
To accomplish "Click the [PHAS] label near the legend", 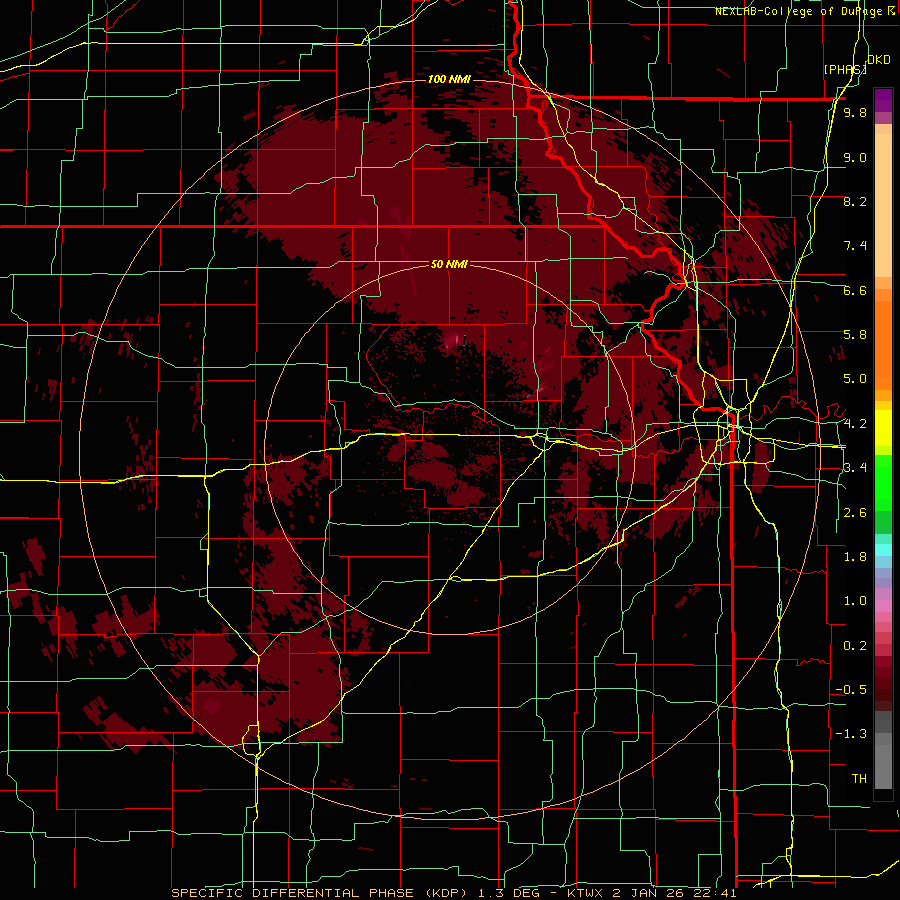I will pyautogui.click(x=845, y=69).
